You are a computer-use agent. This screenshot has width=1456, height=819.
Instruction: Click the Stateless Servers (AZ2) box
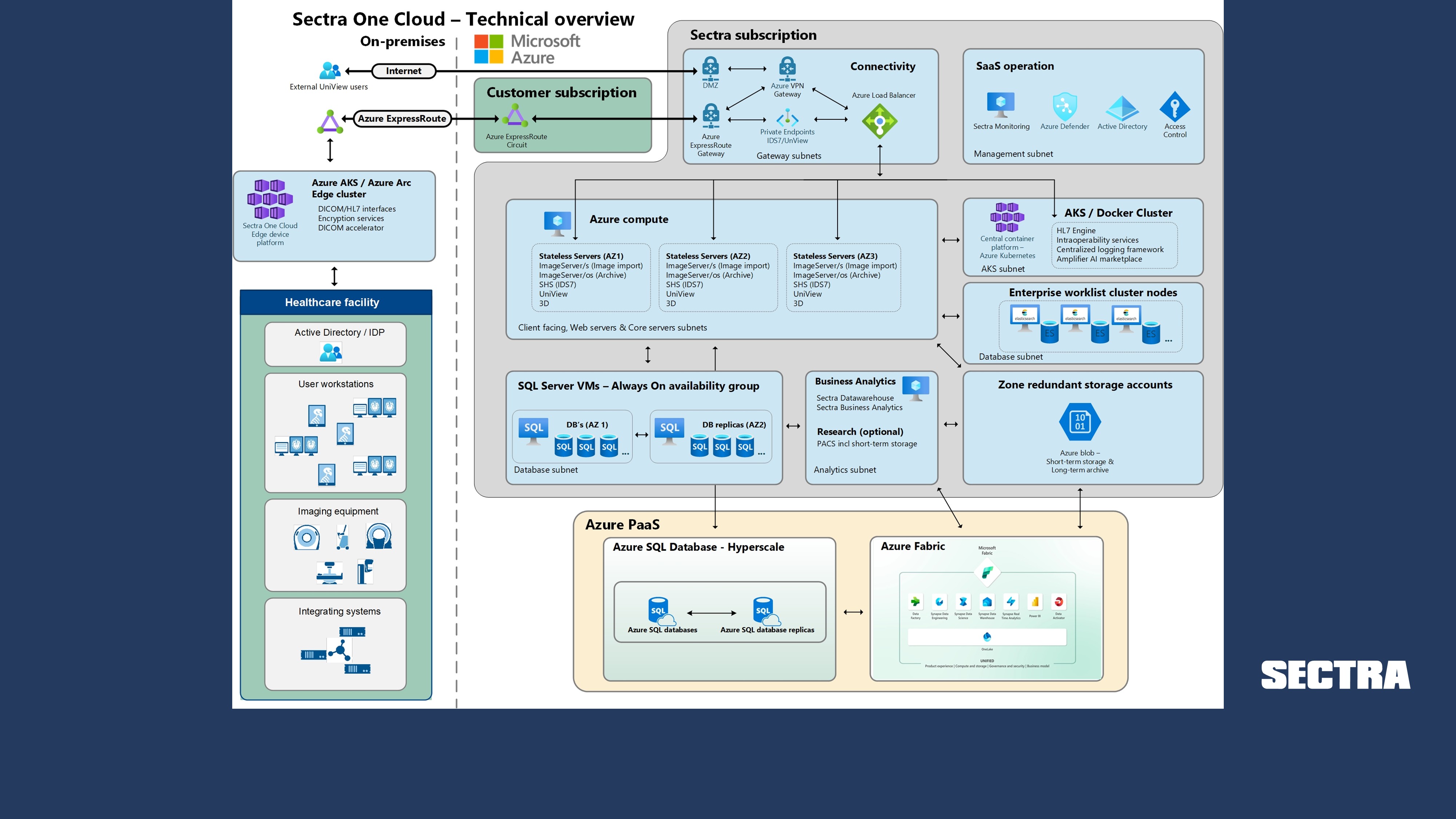(718, 277)
